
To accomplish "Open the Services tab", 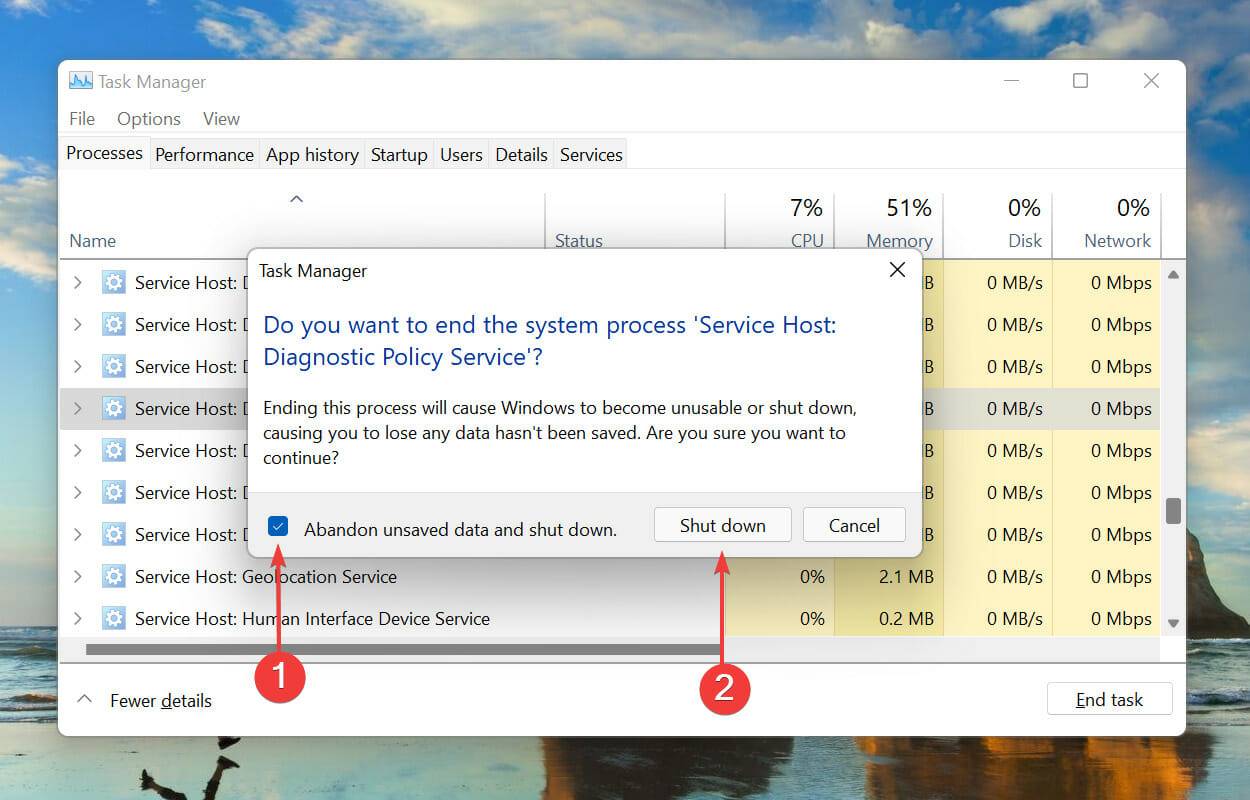I will tap(591, 155).
